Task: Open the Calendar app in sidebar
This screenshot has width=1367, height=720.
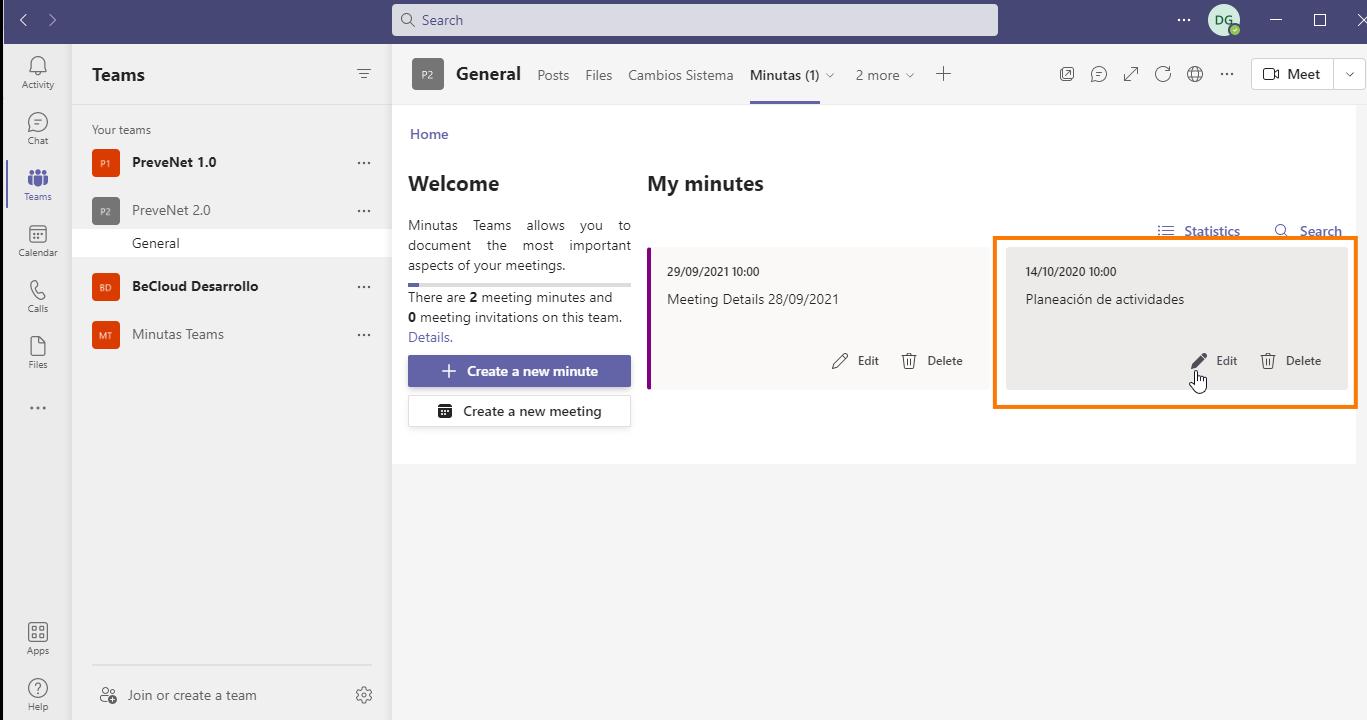Action: [38, 241]
